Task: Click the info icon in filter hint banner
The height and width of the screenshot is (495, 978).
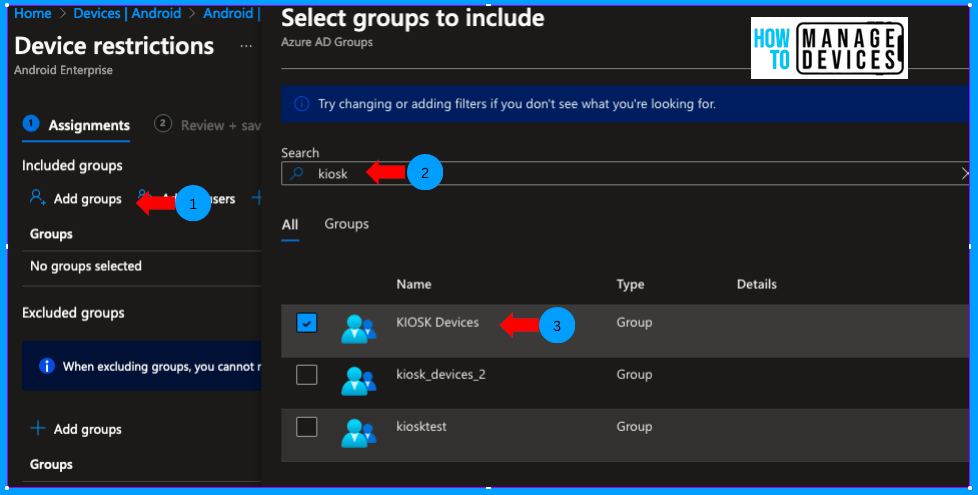Action: pos(301,103)
